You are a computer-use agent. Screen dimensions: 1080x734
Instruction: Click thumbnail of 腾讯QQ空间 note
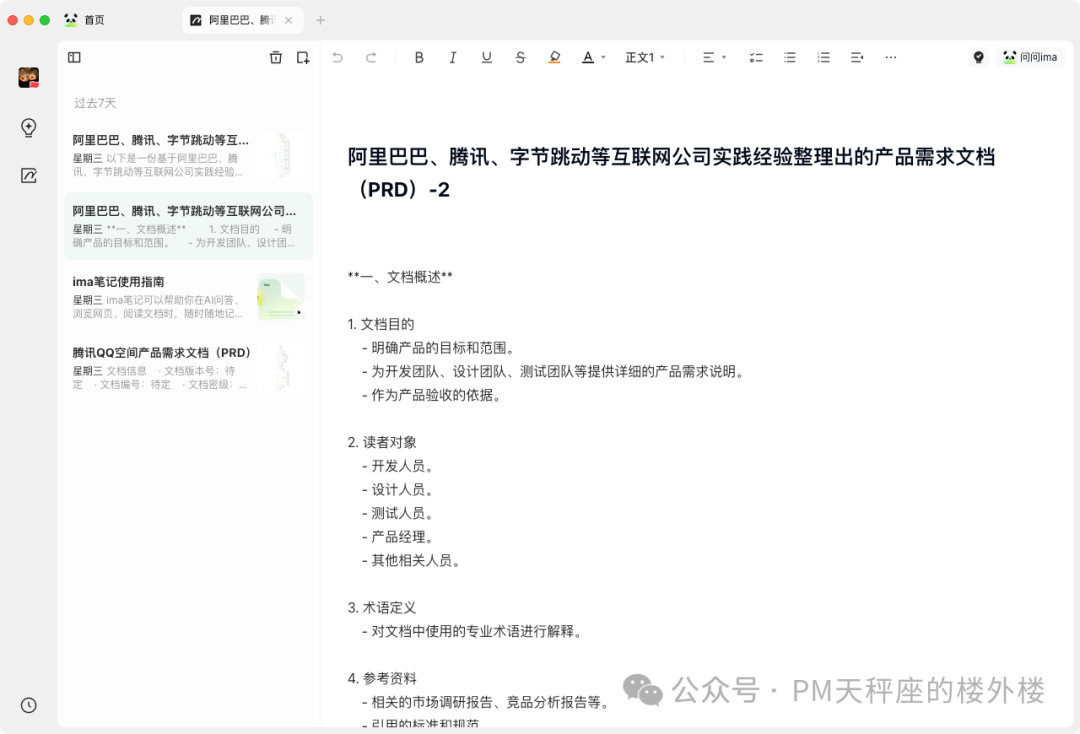(x=281, y=368)
